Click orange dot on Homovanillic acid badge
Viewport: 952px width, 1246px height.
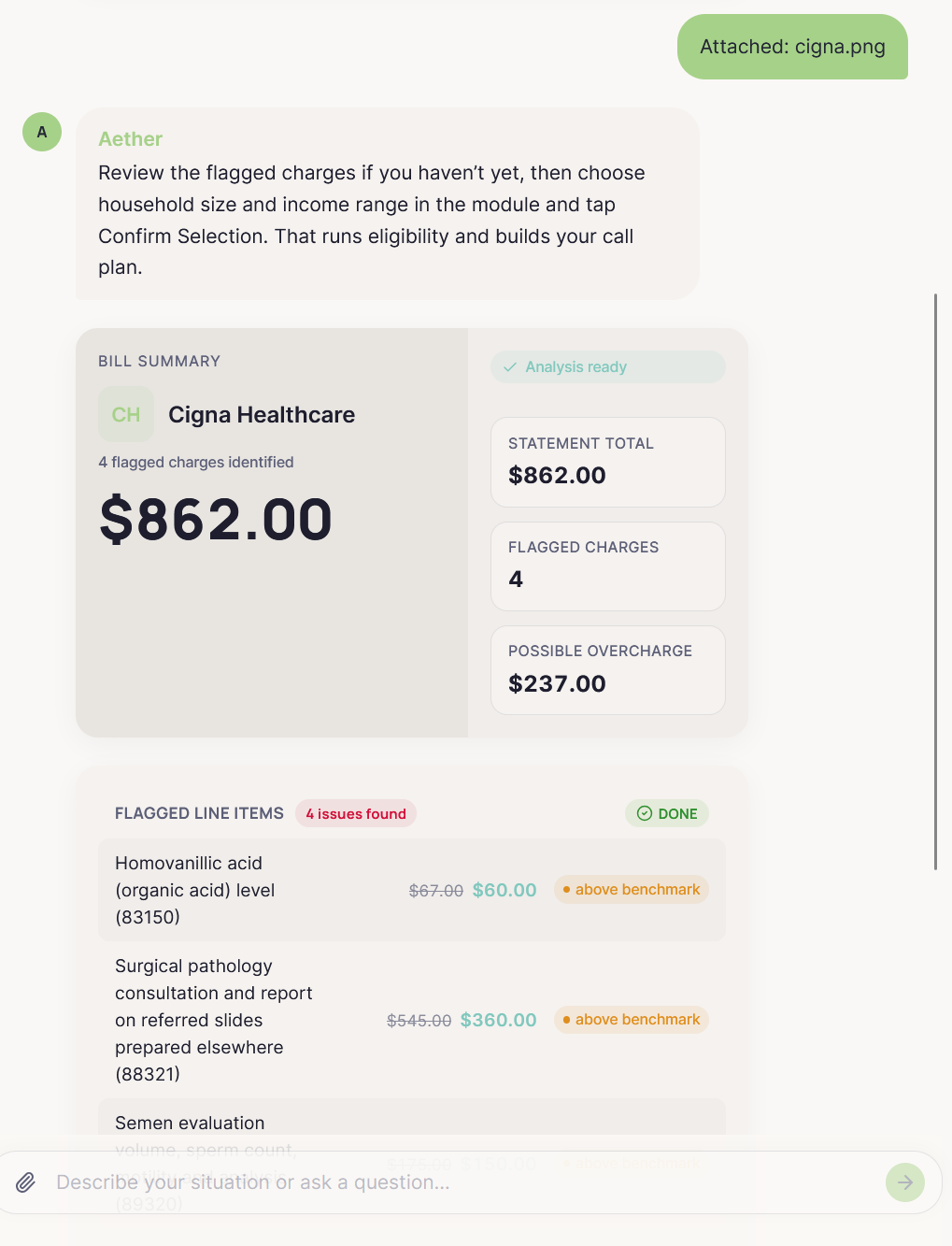tap(566, 890)
